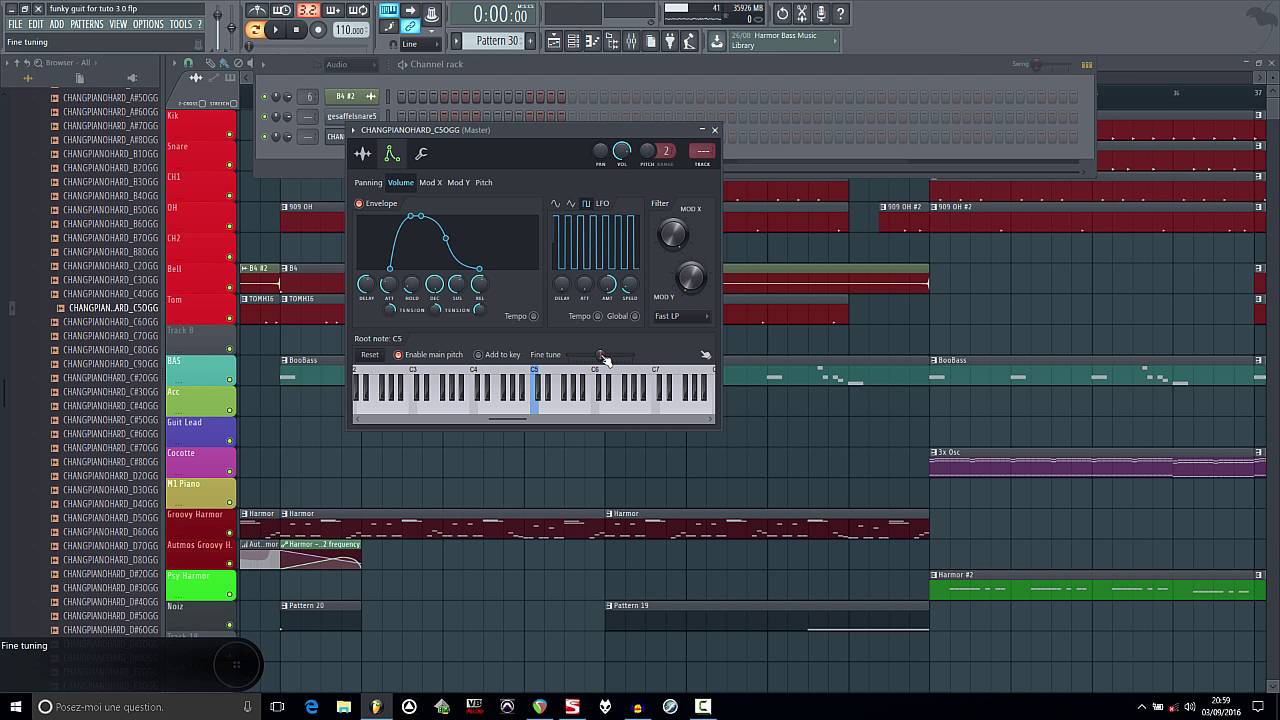Image resolution: width=1280 pixels, height=720 pixels.
Task: Toggle the link/multilink controllers icon
Action: (x=410, y=27)
